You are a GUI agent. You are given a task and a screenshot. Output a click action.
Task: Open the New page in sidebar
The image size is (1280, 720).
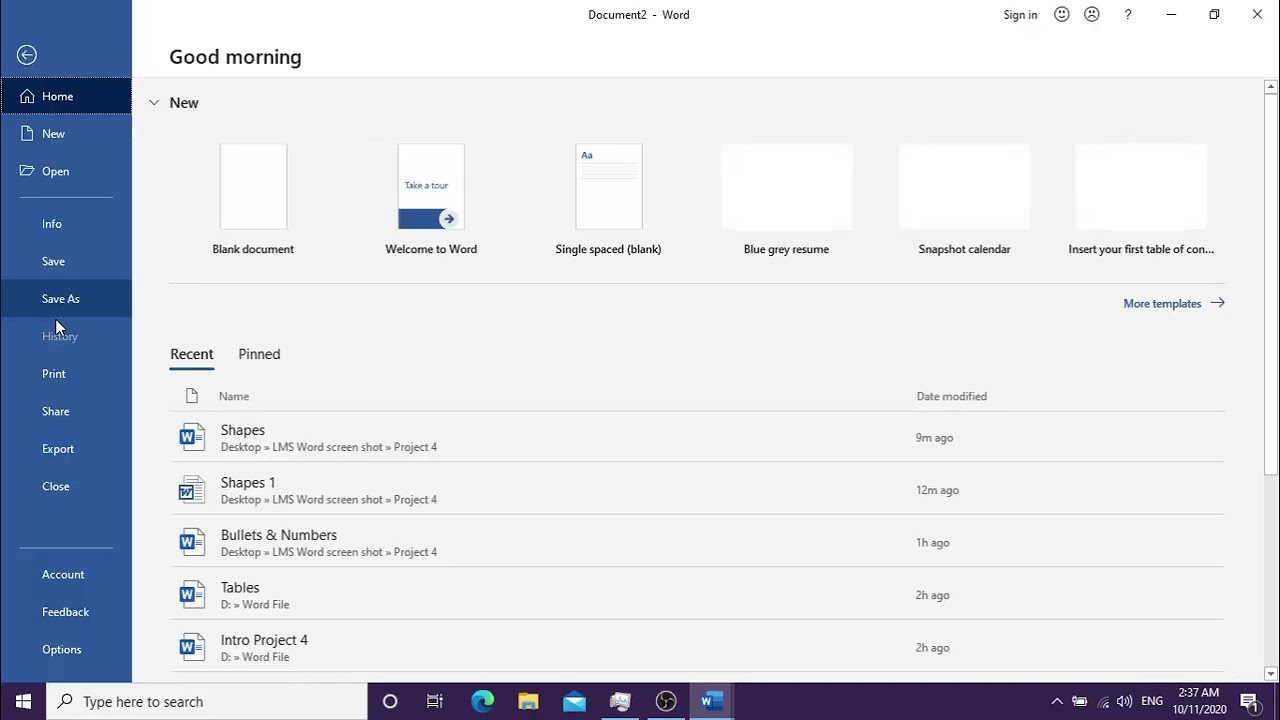(66, 134)
